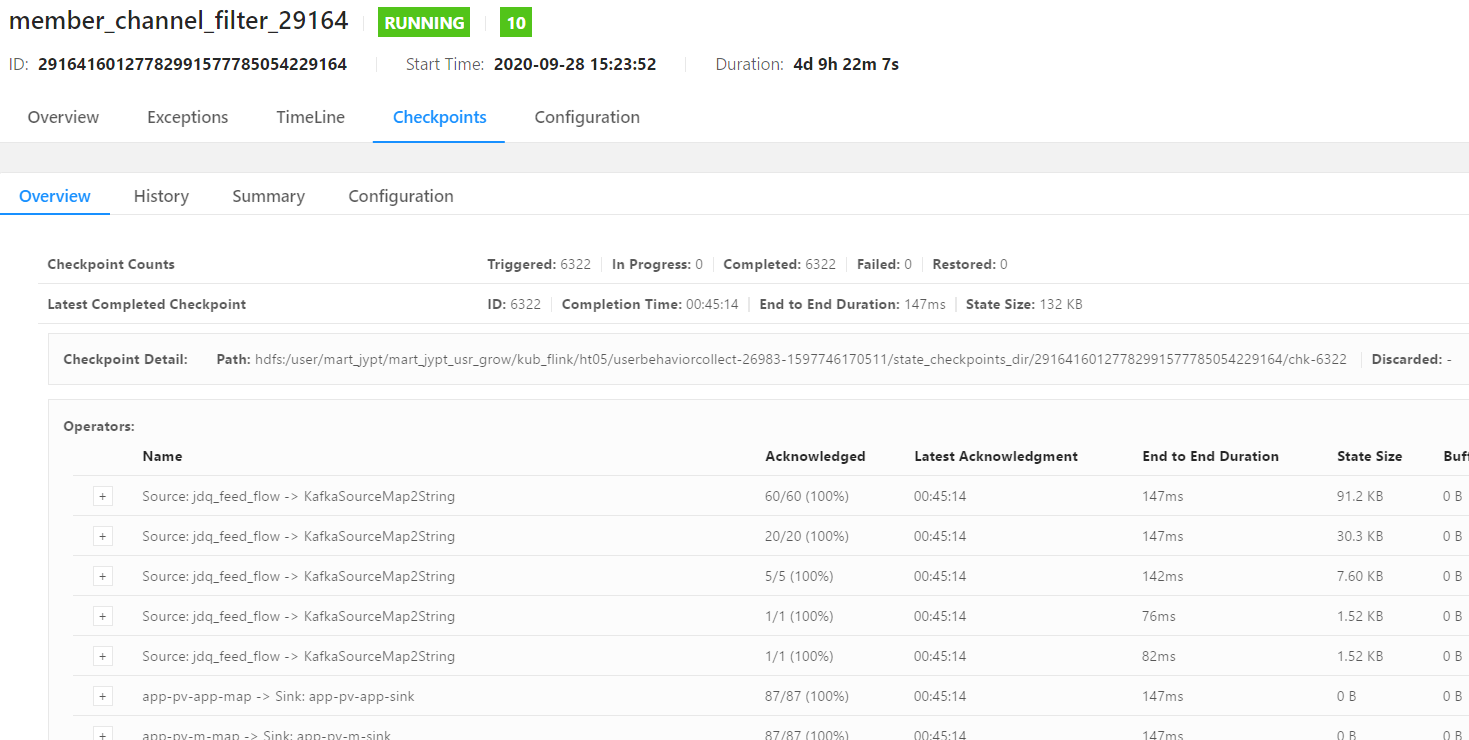Screen dimensions: 1469x740
Task: Click the green RUNNING status badge
Action: point(423,21)
